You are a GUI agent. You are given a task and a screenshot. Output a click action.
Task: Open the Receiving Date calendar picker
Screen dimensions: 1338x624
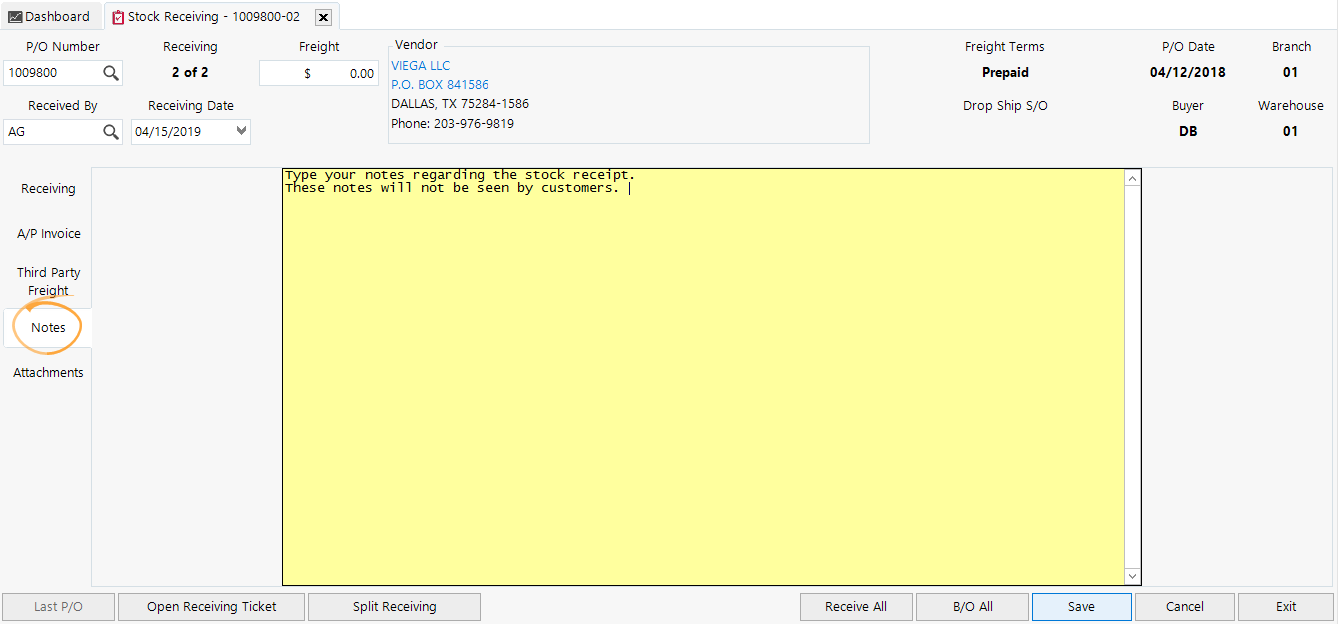click(241, 131)
